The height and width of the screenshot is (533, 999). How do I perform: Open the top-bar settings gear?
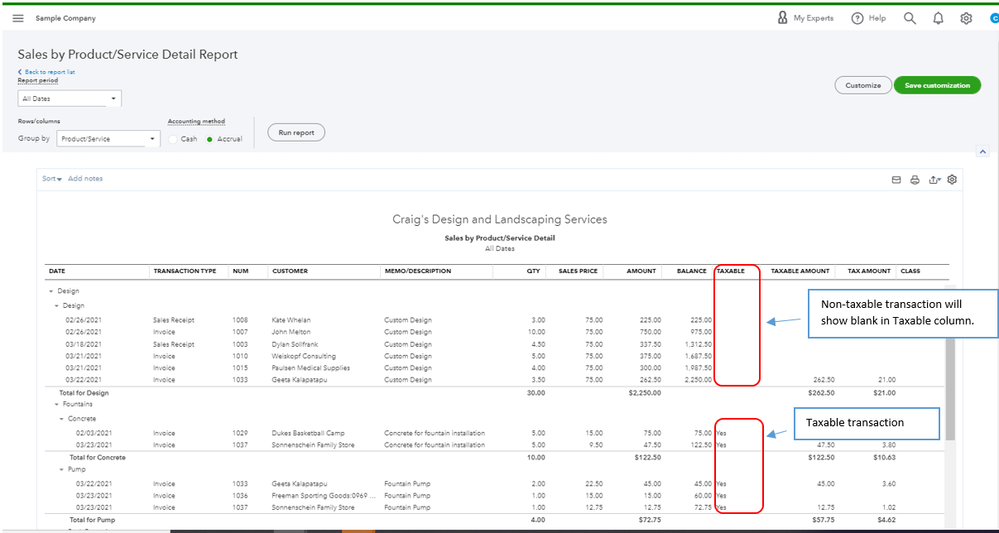point(966,18)
